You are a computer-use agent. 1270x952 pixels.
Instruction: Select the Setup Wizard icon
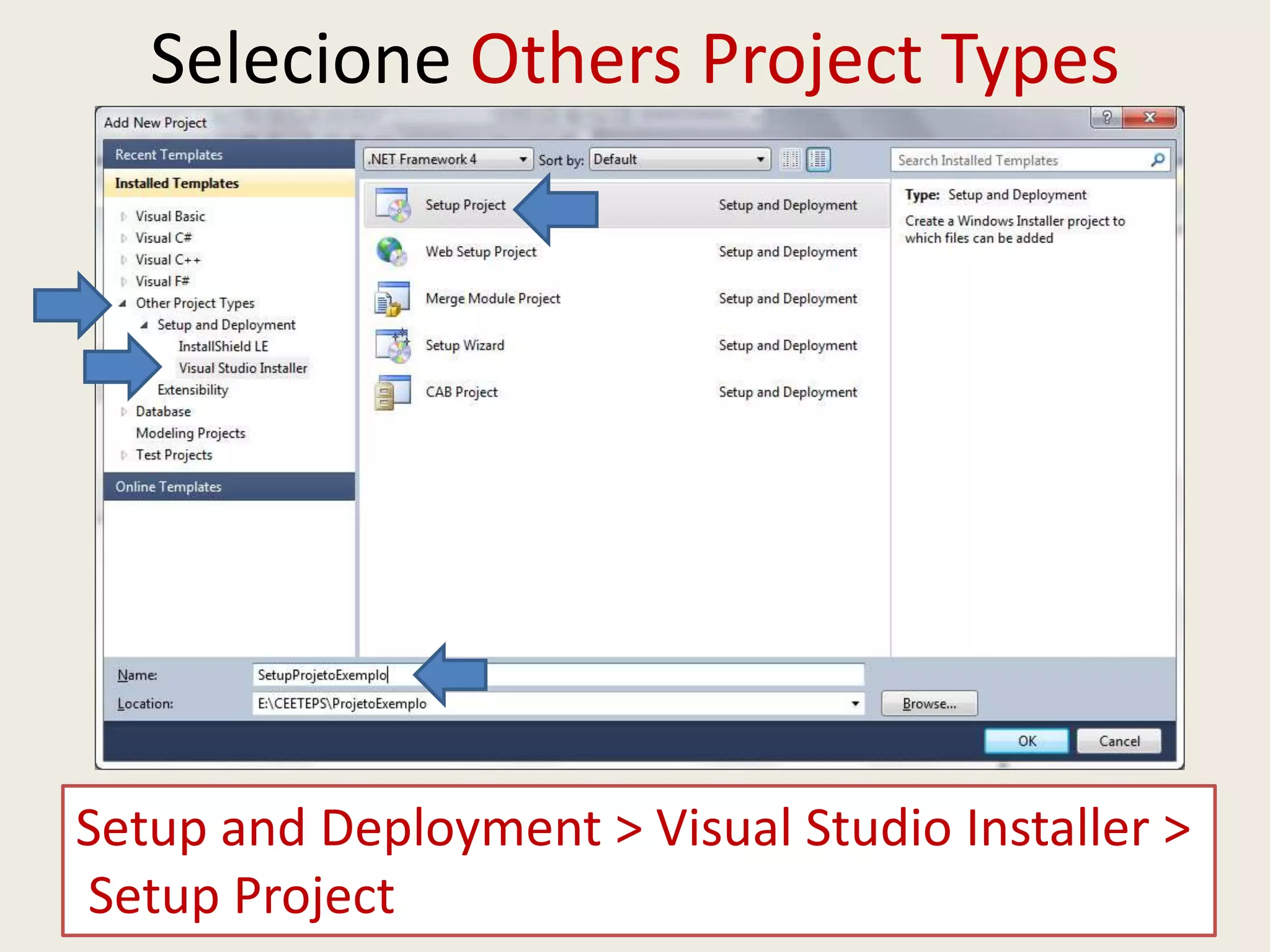(393, 346)
